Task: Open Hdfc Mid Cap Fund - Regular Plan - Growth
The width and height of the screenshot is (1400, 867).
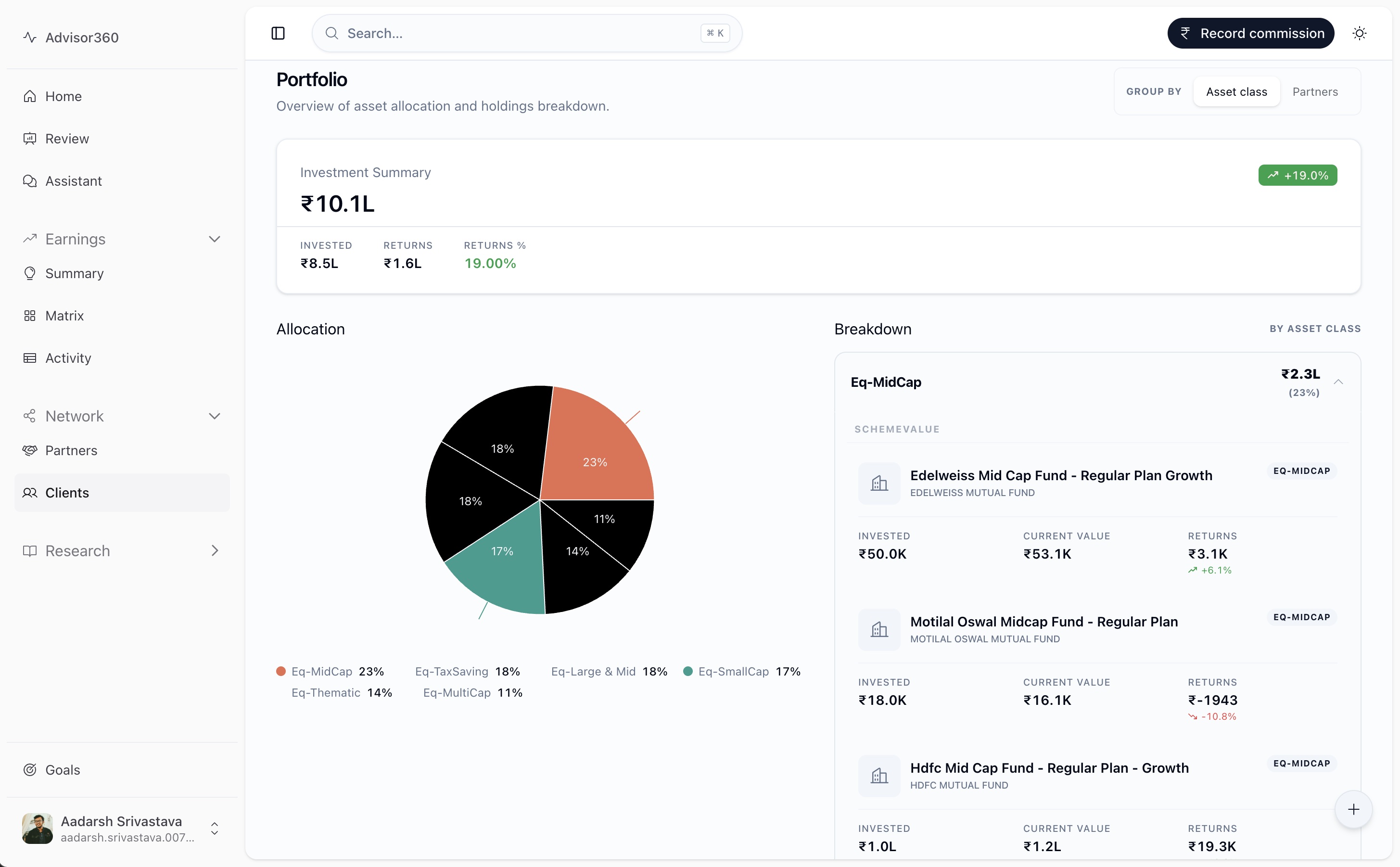Action: (x=1049, y=768)
